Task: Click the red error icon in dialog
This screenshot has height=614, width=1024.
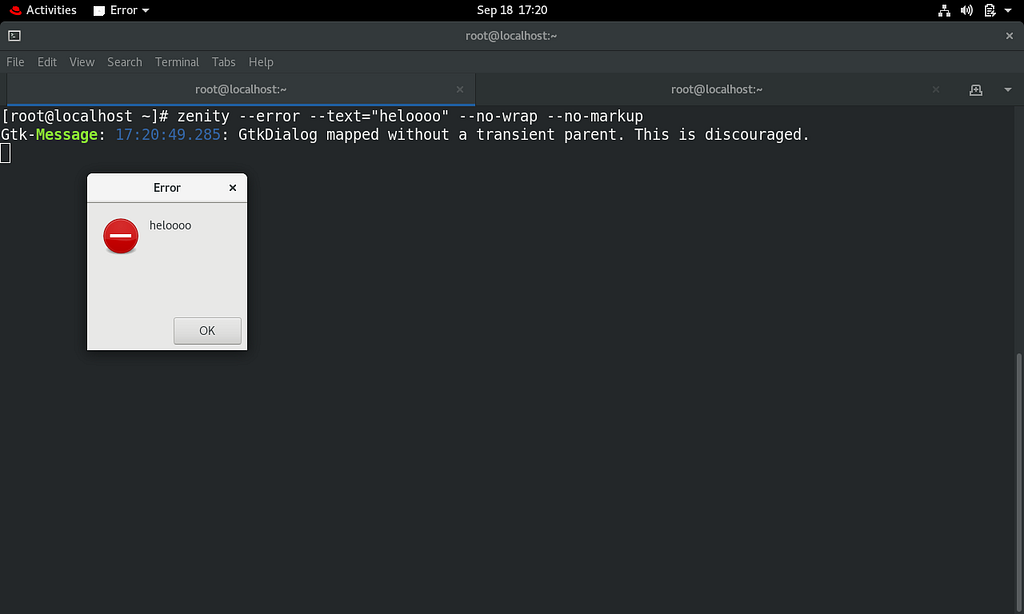Action: tap(121, 236)
